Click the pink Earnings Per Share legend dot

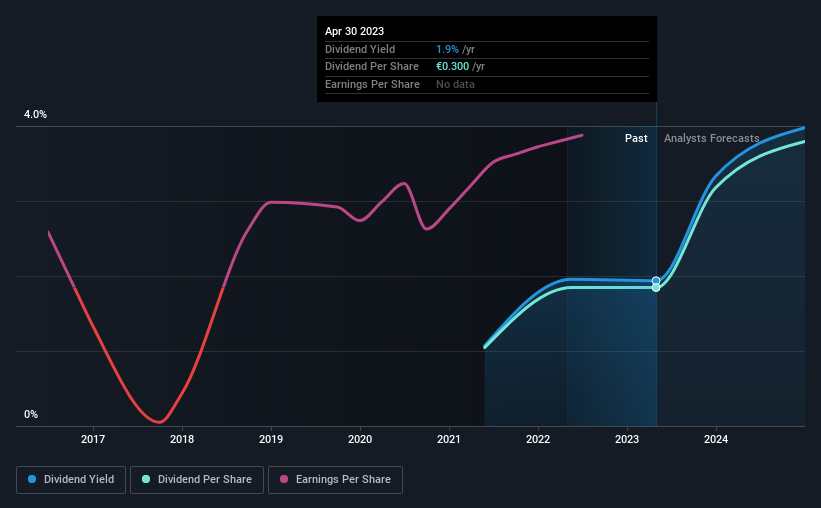[284, 479]
